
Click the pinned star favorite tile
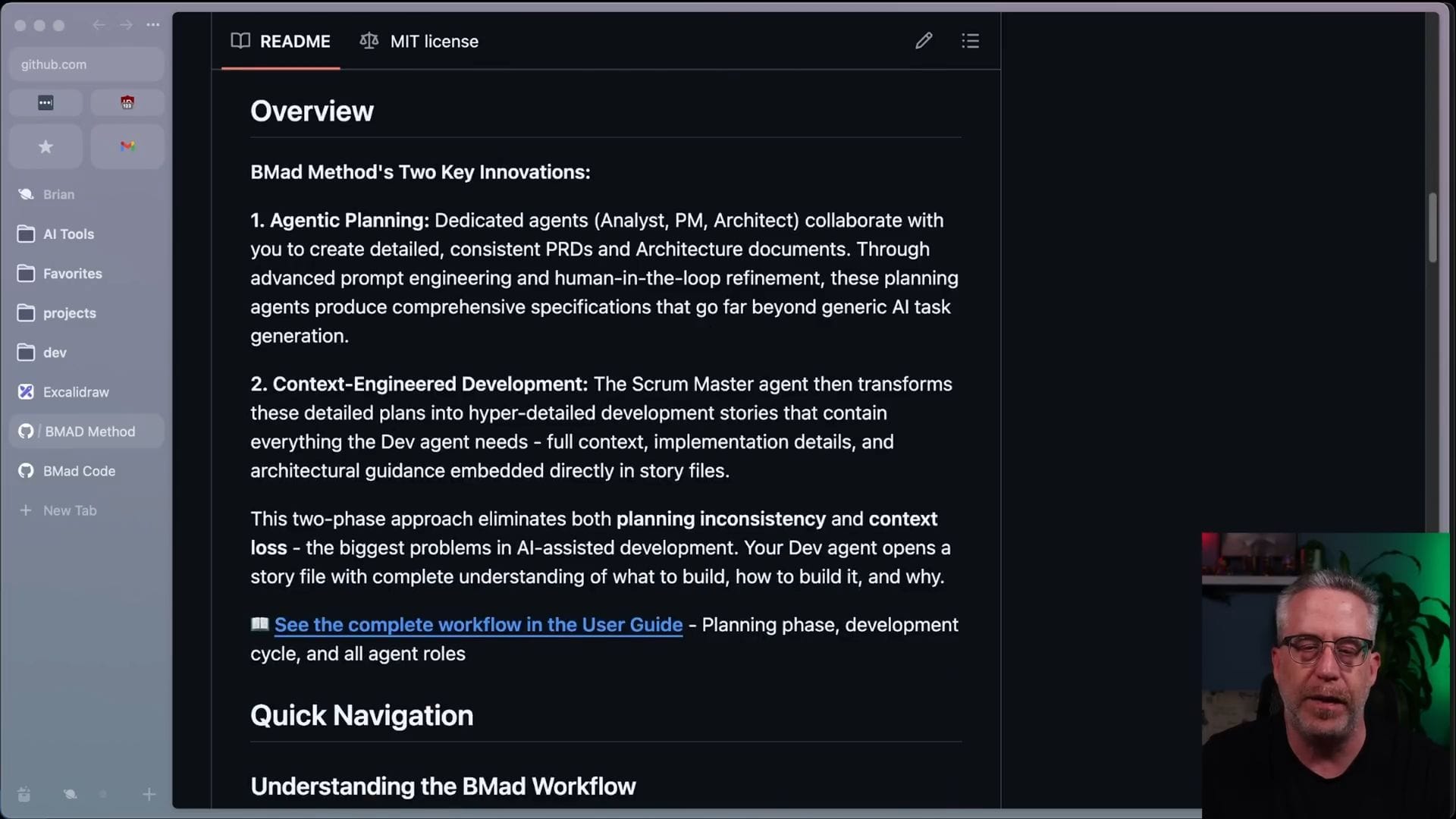pyautogui.click(x=45, y=146)
